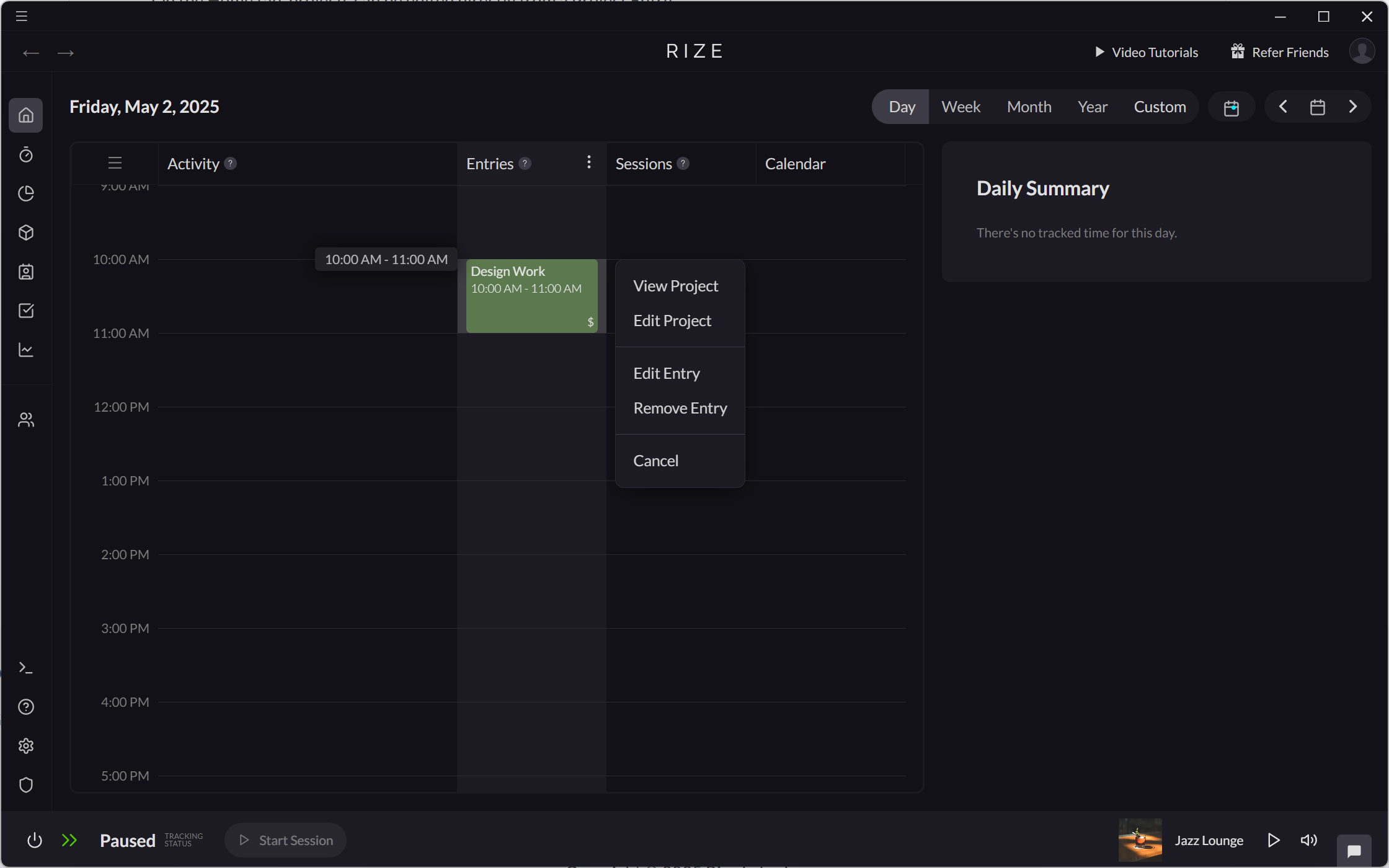The height and width of the screenshot is (868, 1389).
Task: Collapse the timeline panel via the hamburger icon
Action: click(115, 162)
